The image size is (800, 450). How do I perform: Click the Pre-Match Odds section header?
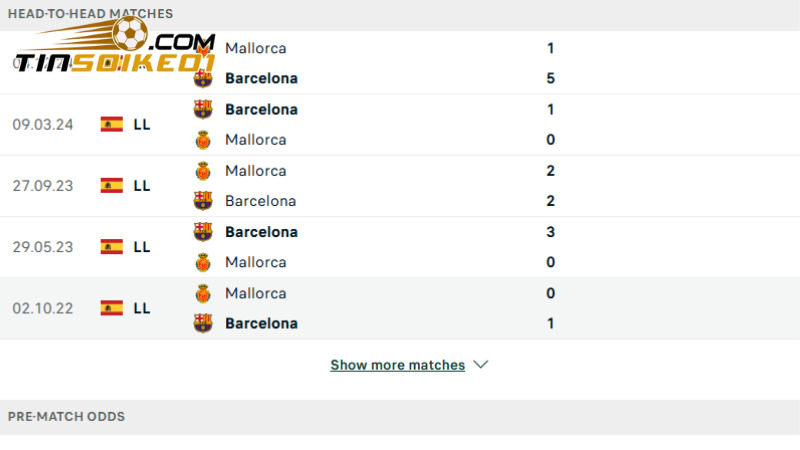point(66,416)
